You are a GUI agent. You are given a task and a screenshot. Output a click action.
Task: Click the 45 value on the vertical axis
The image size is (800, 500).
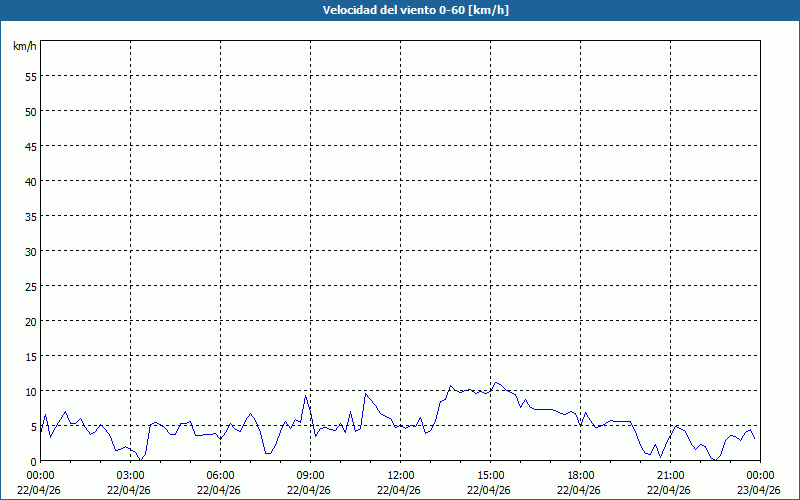[30, 146]
